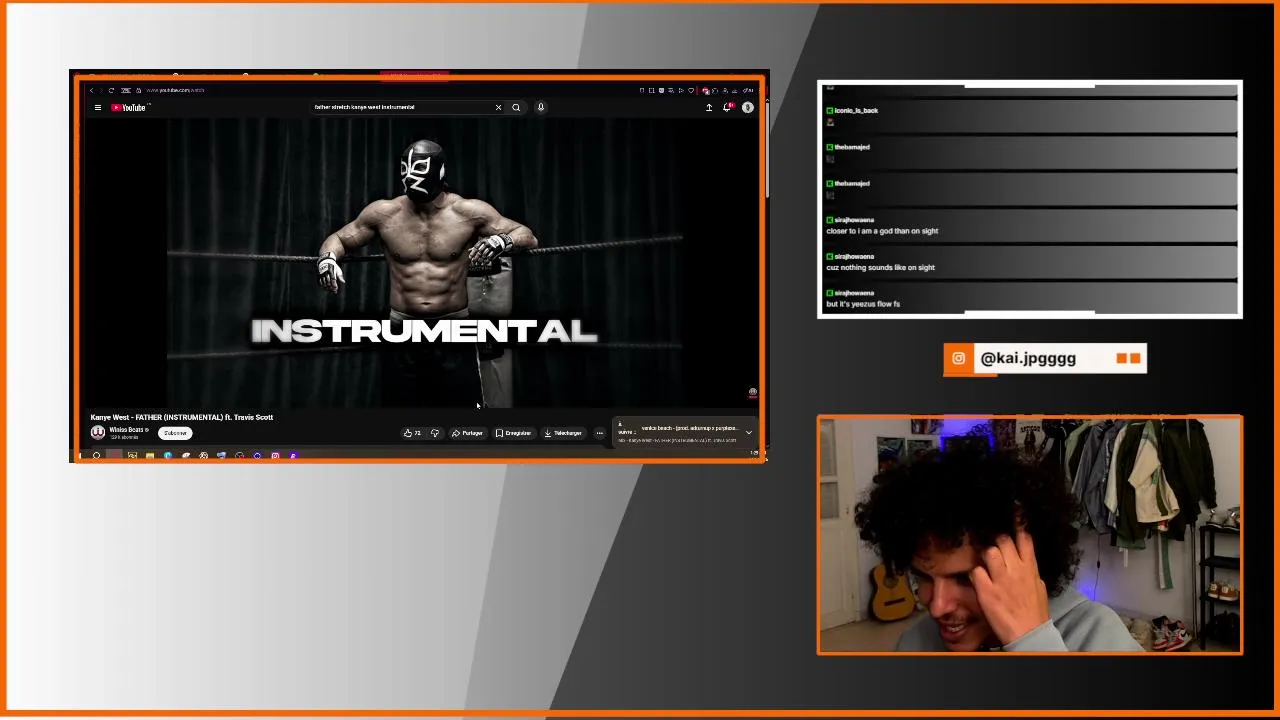Click the browser address bar URL
Image resolution: width=1280 pixels, height=720 pixels.
(x=176, y=90)
